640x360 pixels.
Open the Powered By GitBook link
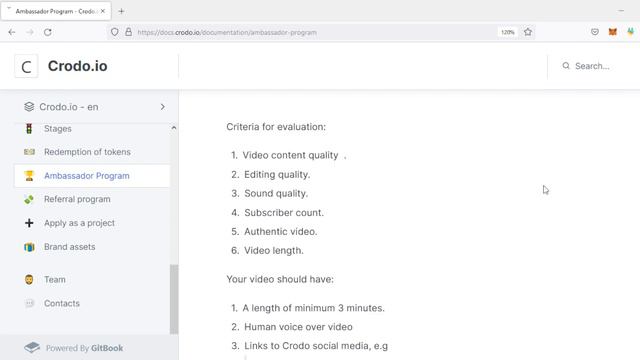(84, 348)
